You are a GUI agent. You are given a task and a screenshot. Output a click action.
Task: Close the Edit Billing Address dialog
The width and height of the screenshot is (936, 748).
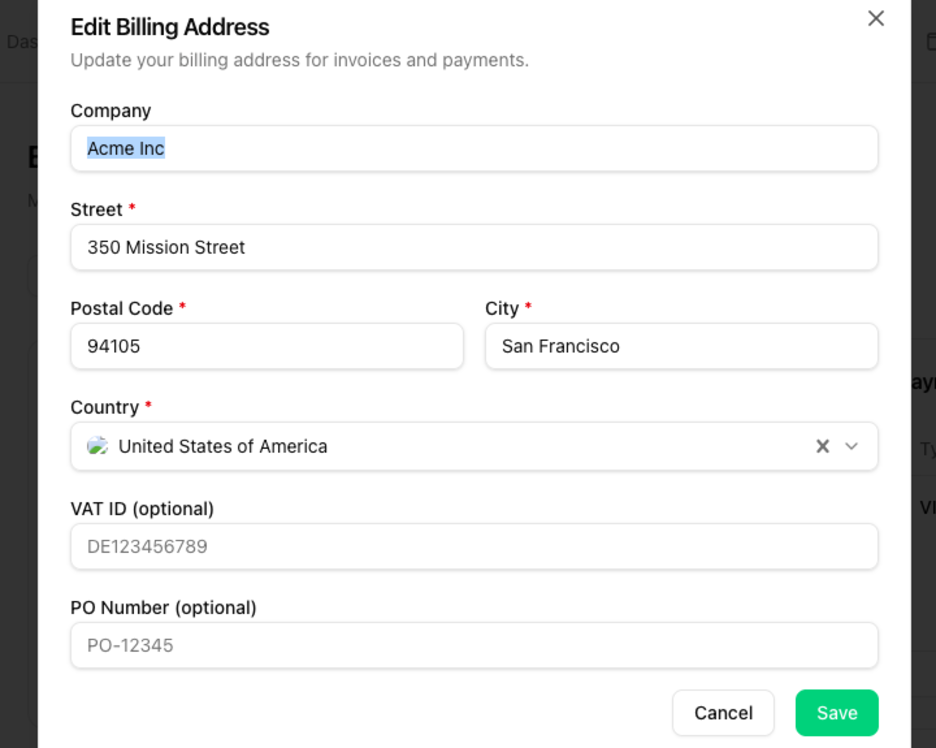[x=876, y=18]
